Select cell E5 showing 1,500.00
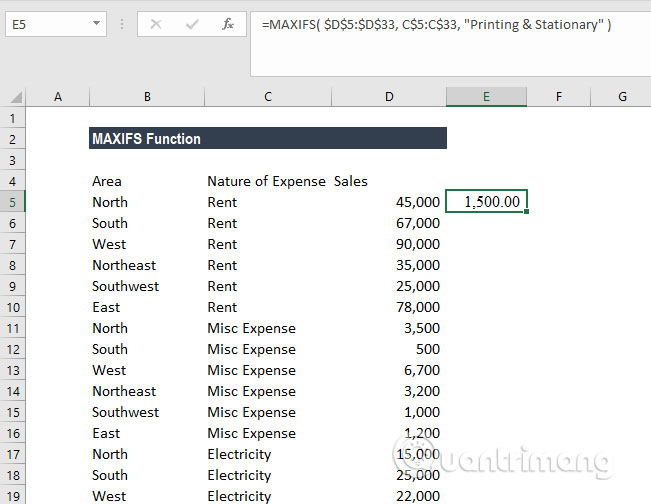 (486, 202)
